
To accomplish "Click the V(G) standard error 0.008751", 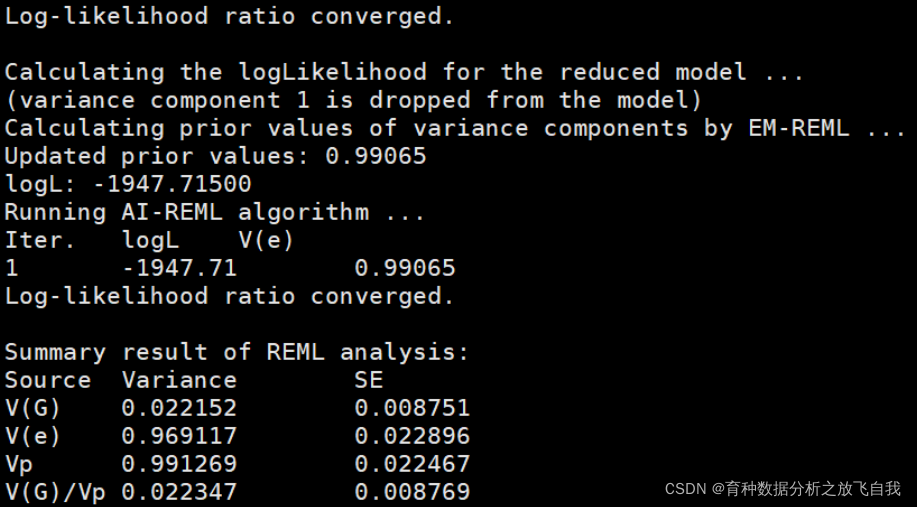I will [412, 408].
